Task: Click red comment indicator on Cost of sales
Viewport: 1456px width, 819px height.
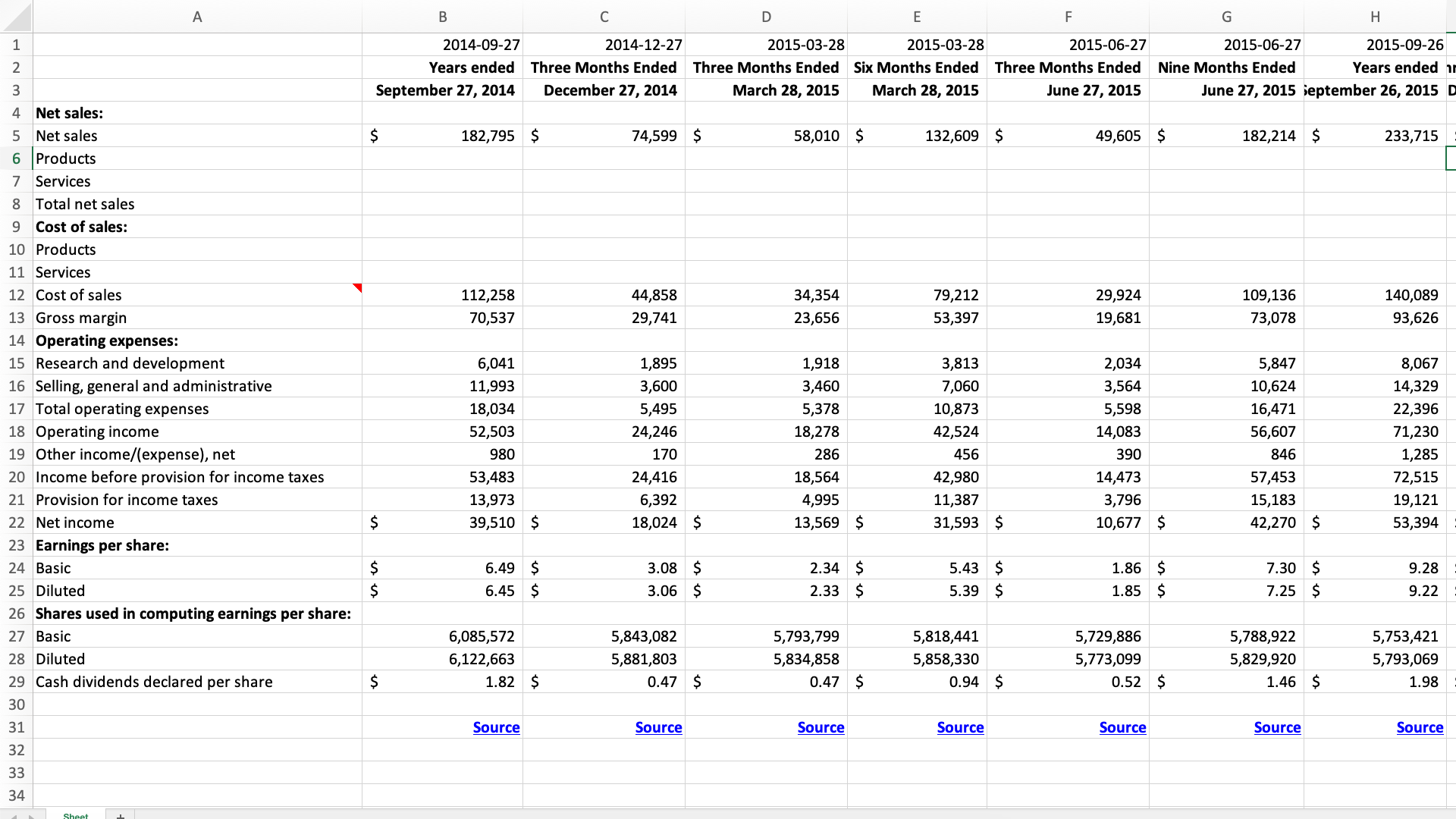Action: click(358, 287)
